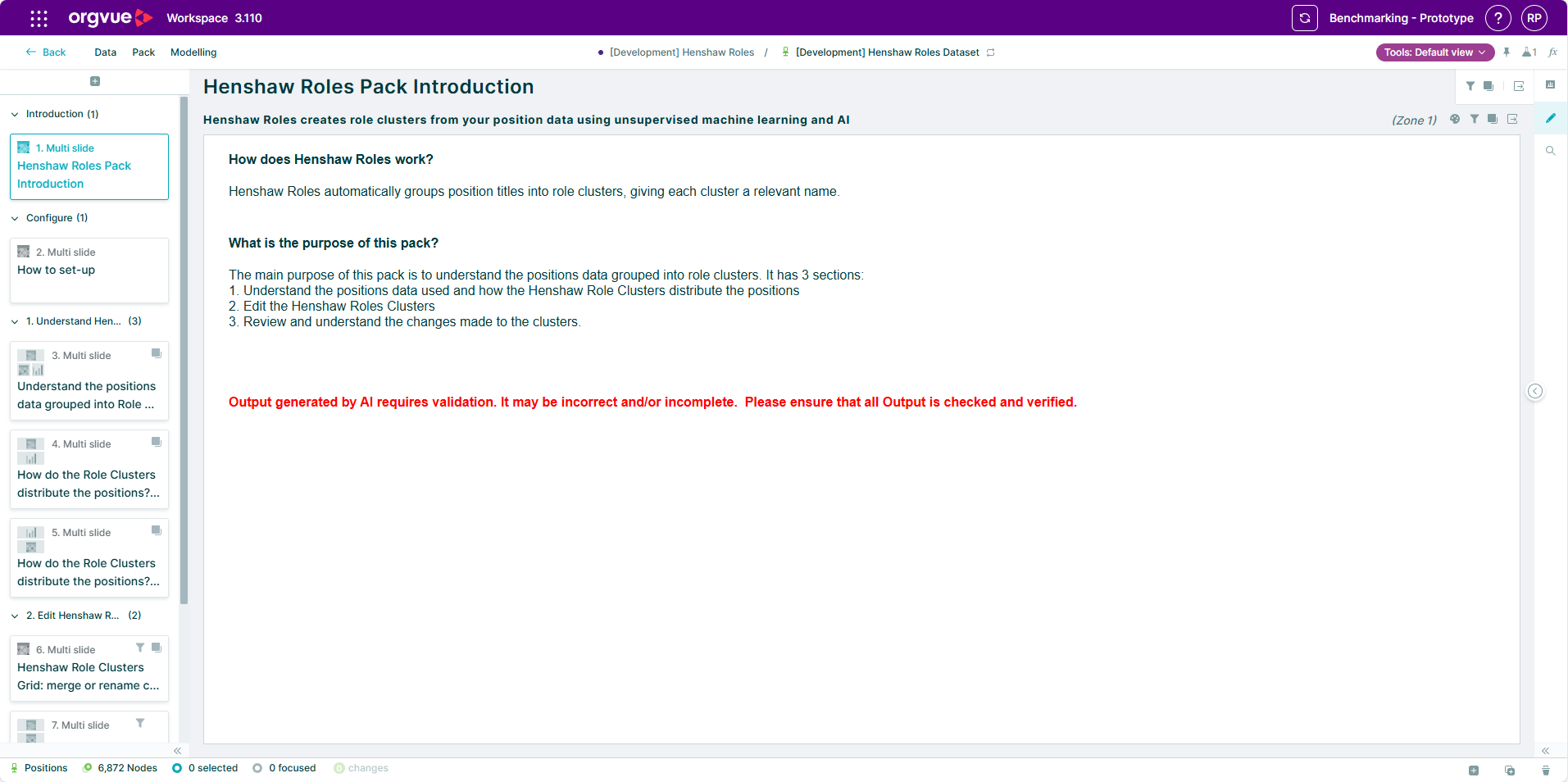
Task: Open the chart panel icon in right sidebar
Action: coord(1551,84)
